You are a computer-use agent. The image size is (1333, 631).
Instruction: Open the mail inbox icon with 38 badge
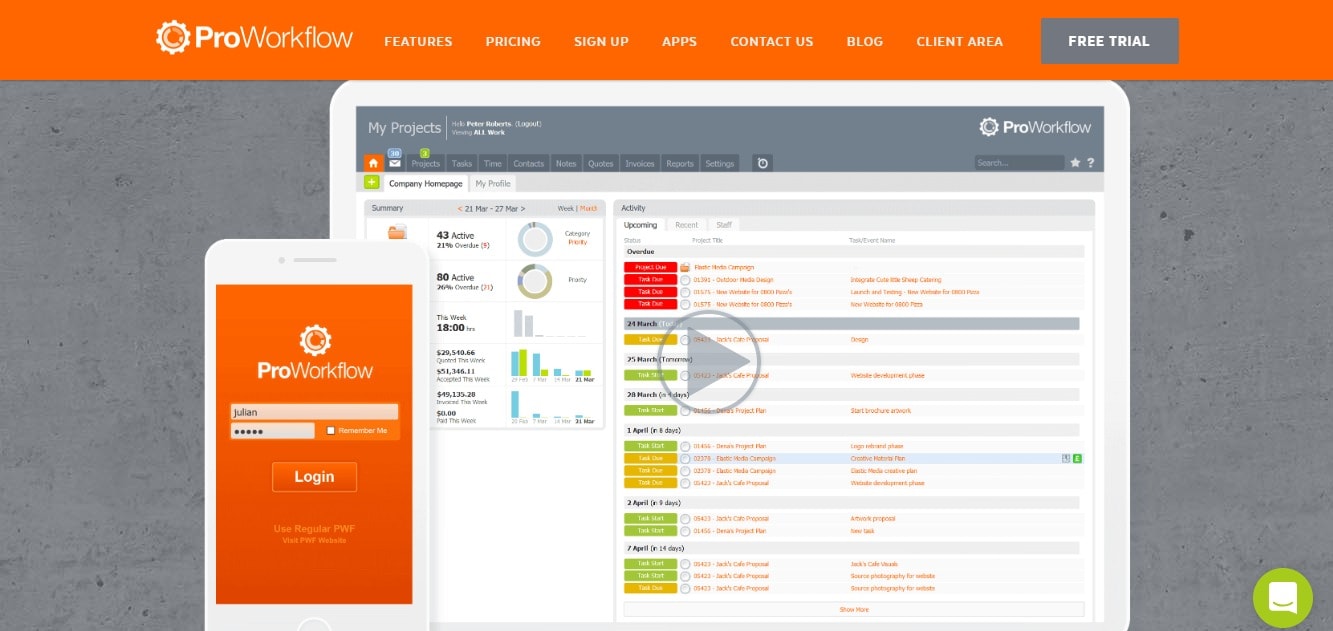(394, 163)
